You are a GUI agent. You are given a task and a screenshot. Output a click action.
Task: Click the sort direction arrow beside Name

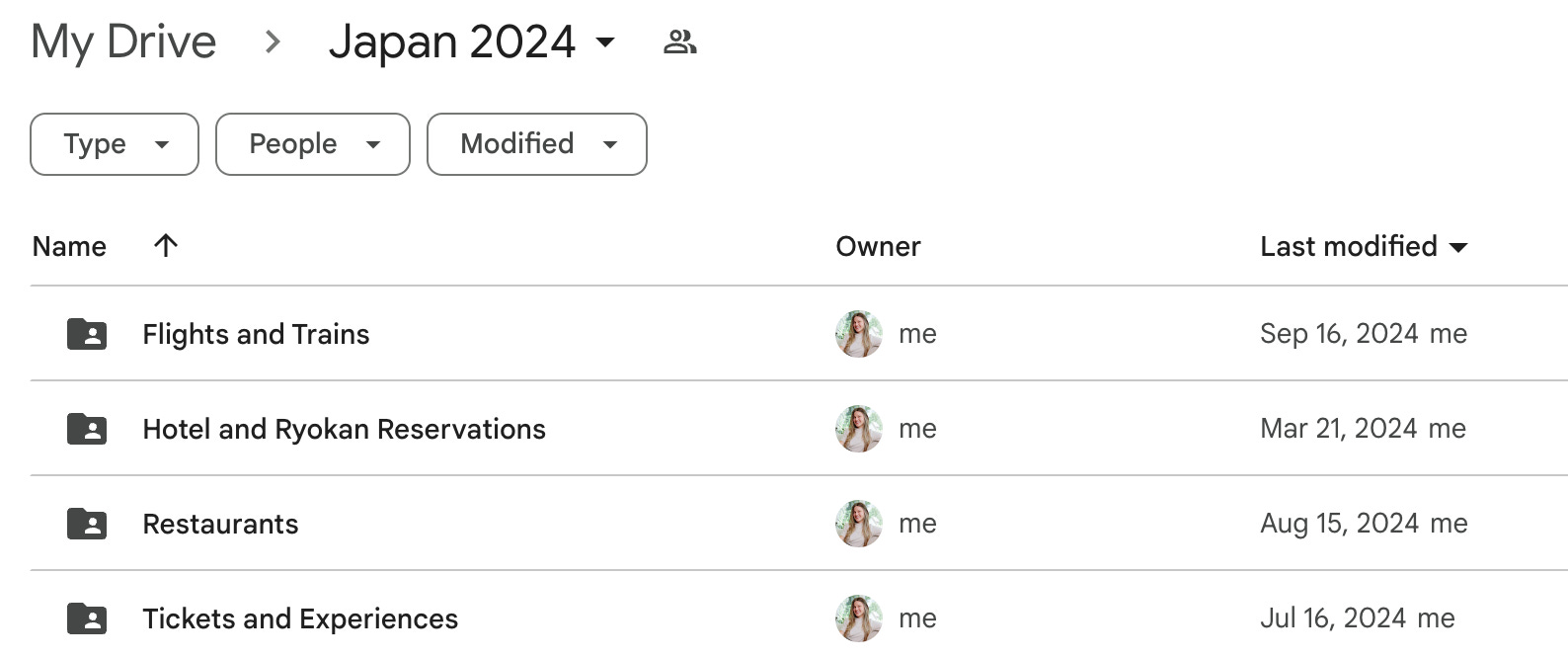coord(166,246)
